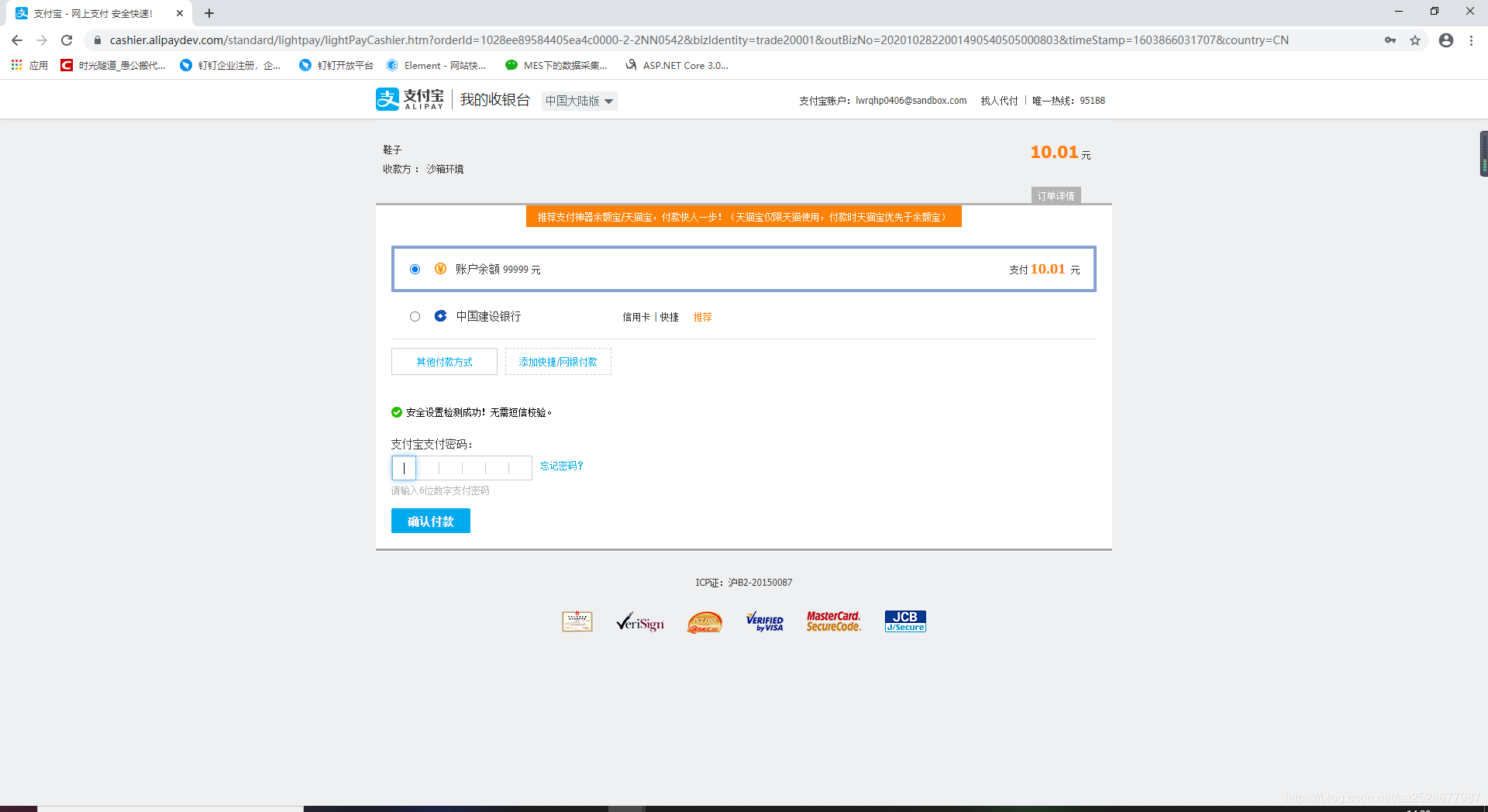Click the Verified by VISA logo
Viewport: 1488px width, 812px height.
(x=764, y=621)
